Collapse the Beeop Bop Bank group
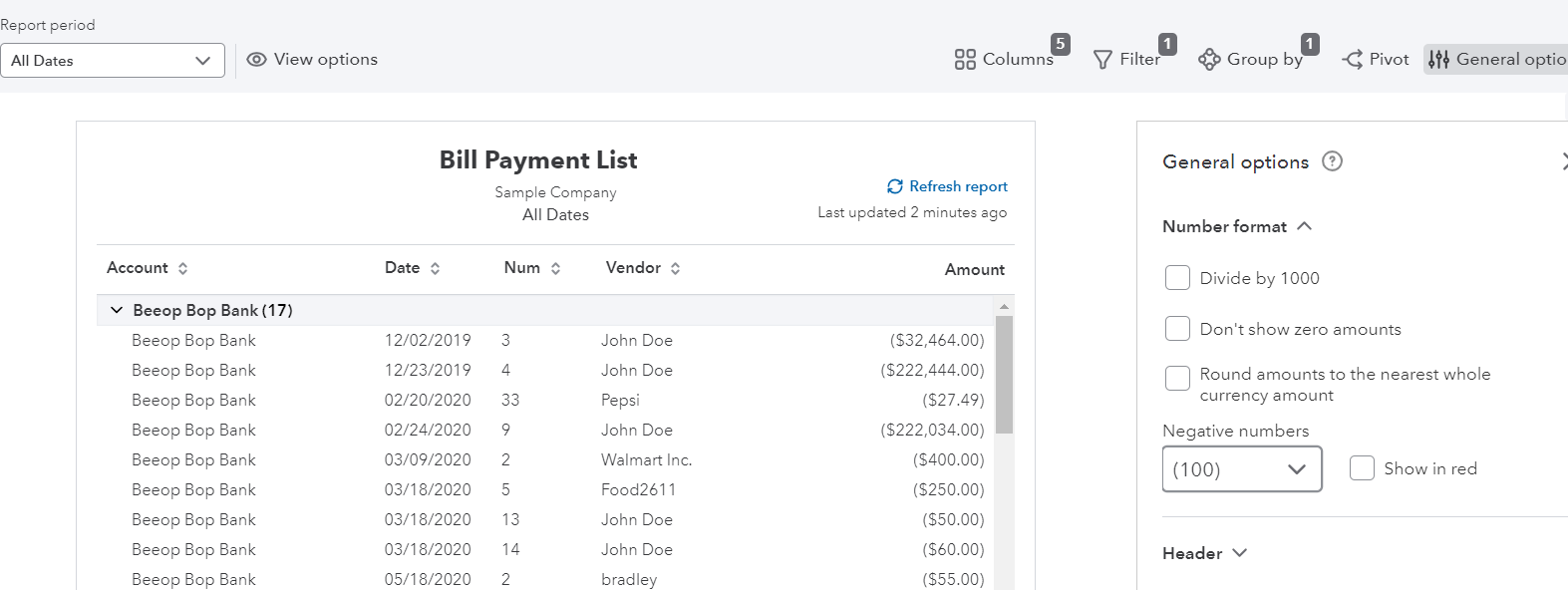The width and height of the screenshot is (1568, 590). 117,310
